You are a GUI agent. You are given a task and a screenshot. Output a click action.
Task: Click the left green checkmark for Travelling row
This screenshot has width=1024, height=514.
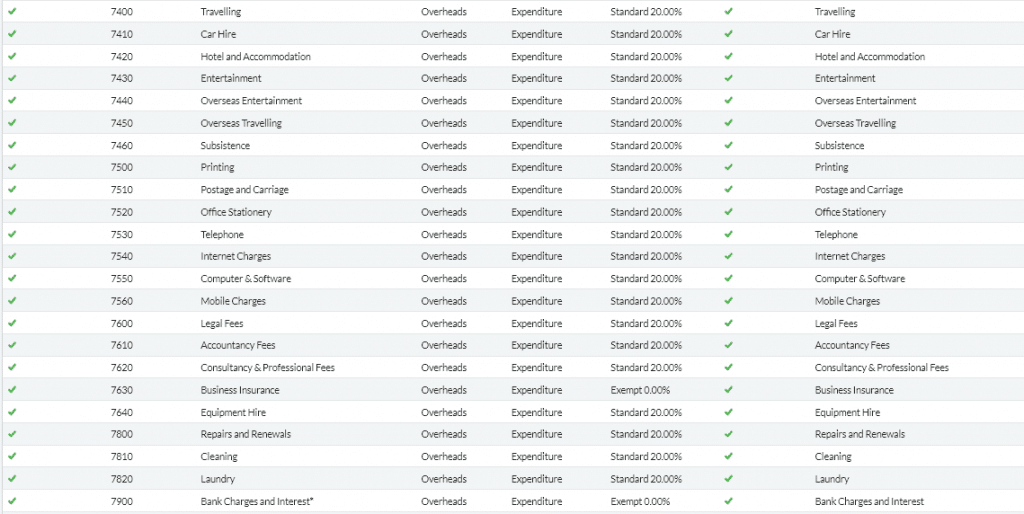12,12
